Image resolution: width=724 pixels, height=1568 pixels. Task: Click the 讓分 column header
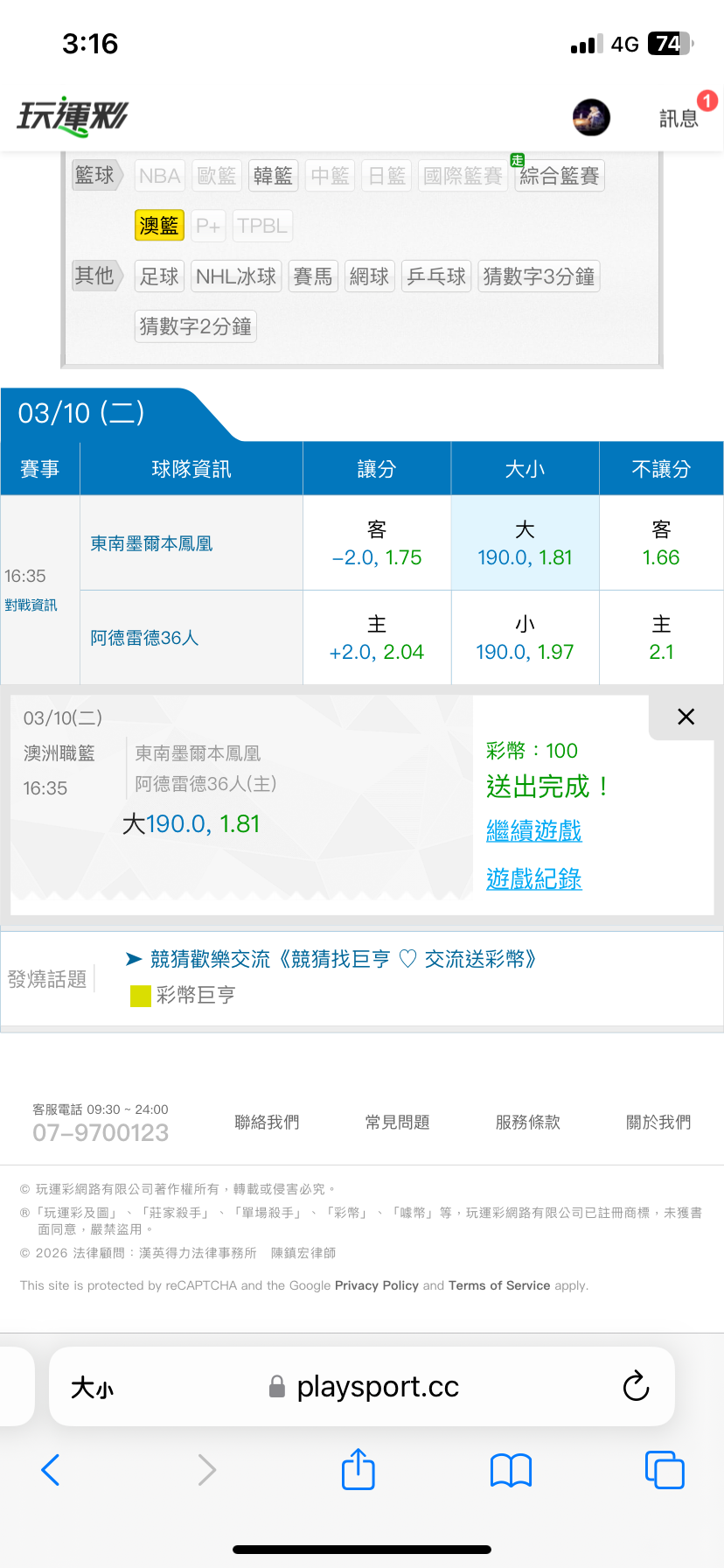coord(377,469)
